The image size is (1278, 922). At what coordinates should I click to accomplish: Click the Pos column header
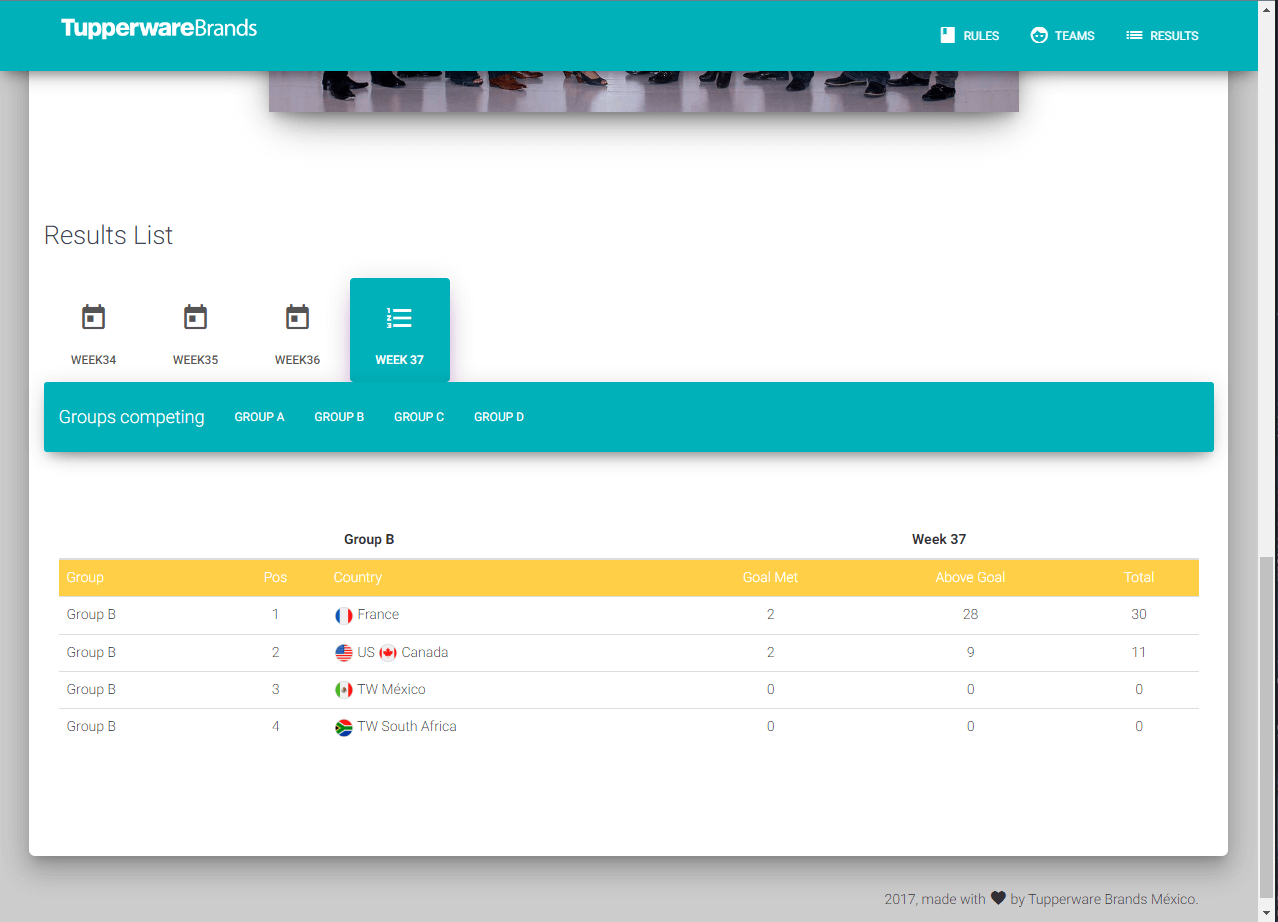pyautogui.click(x=275, y=577)
